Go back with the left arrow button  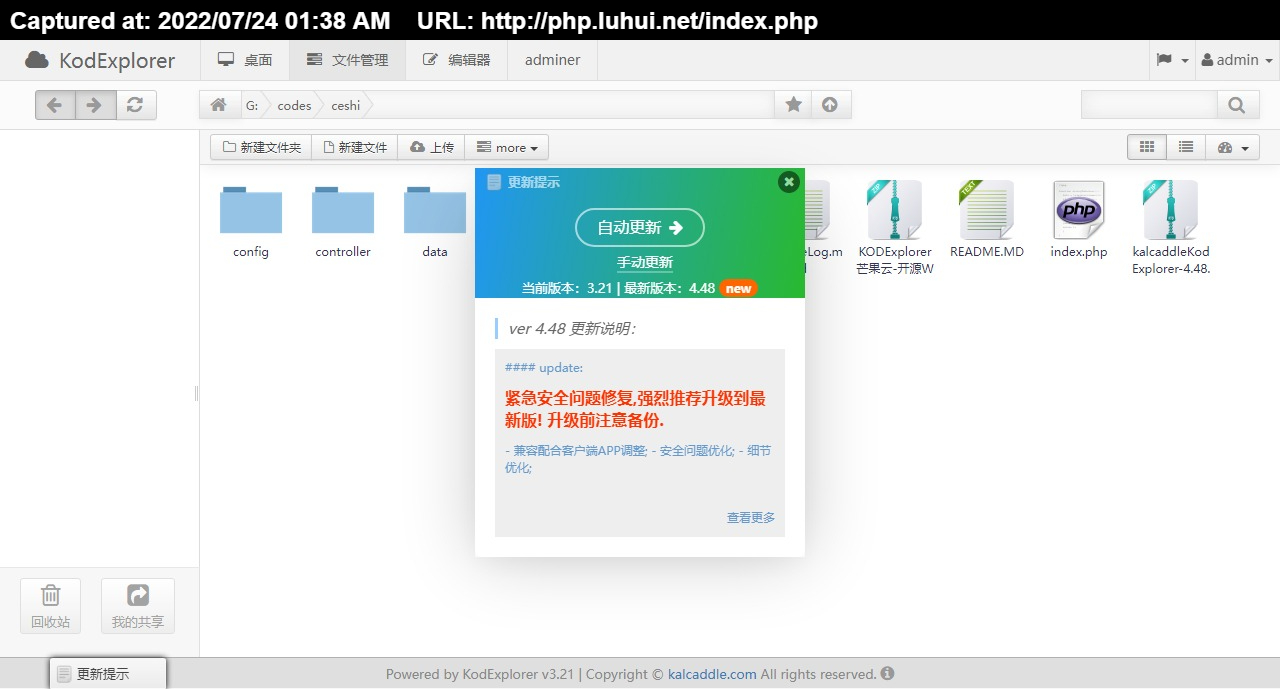coord(55,105)
